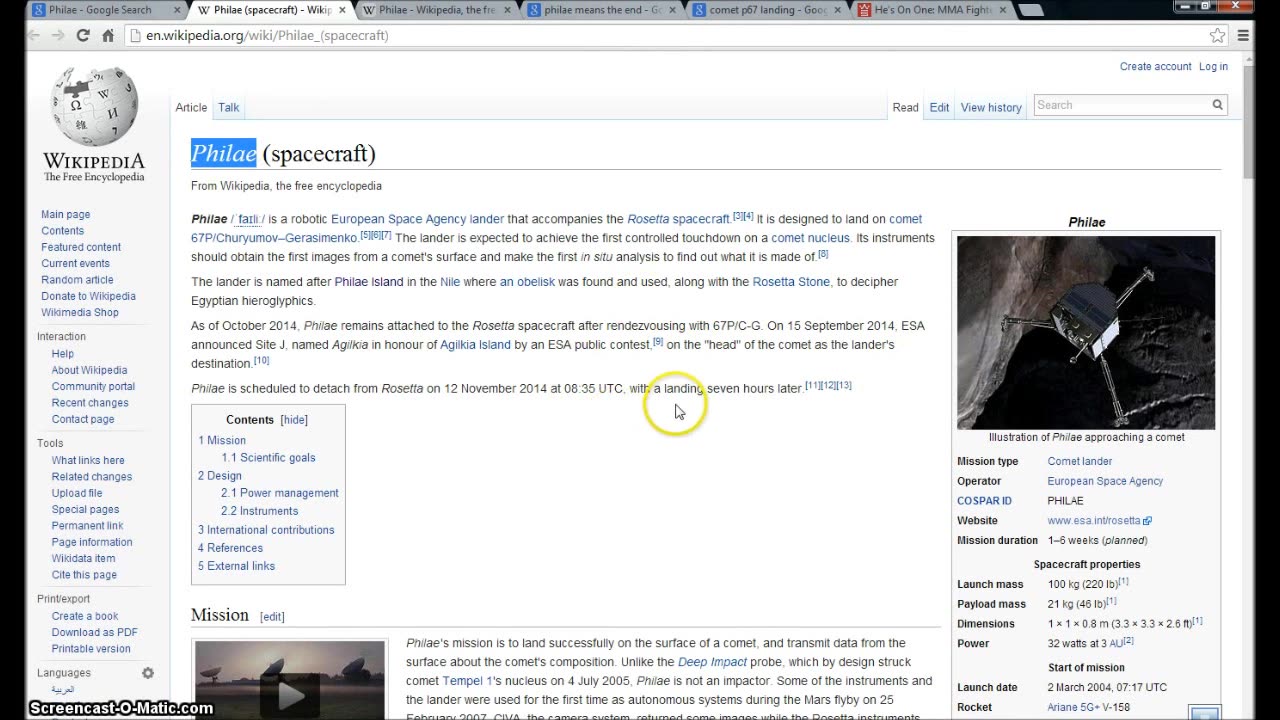Open Donate to Wikipedia link
Viewport: 1280px width, 720px height.
(88, 296)
